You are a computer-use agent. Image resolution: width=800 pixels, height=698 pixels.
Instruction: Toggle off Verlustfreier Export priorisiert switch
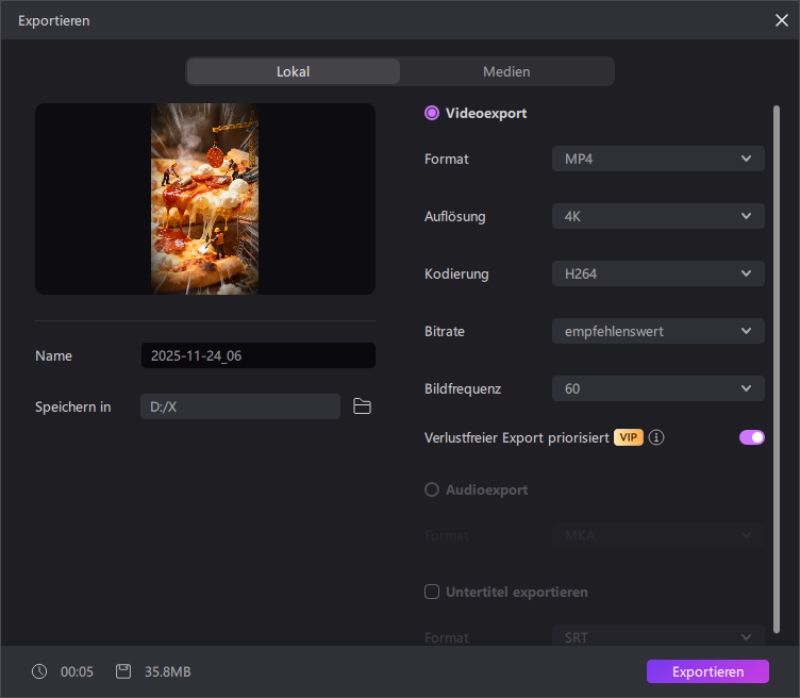coord(751,437)
